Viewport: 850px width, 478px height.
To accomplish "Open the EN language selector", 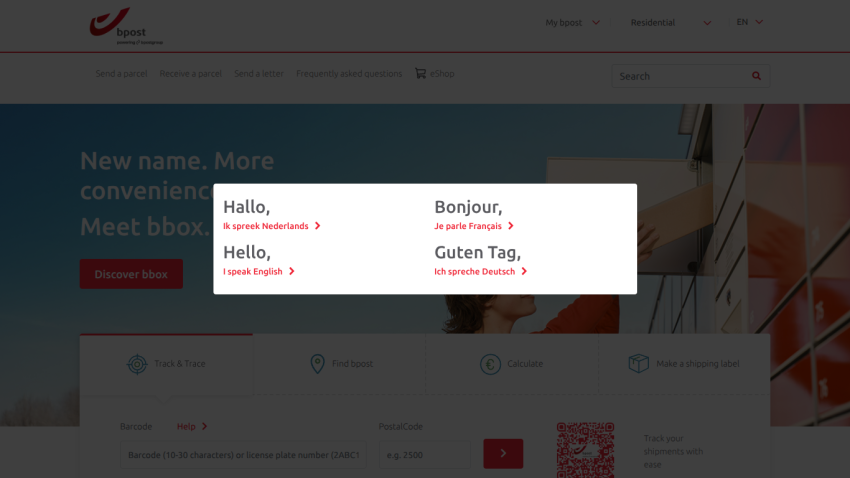I will coord(750,22).
